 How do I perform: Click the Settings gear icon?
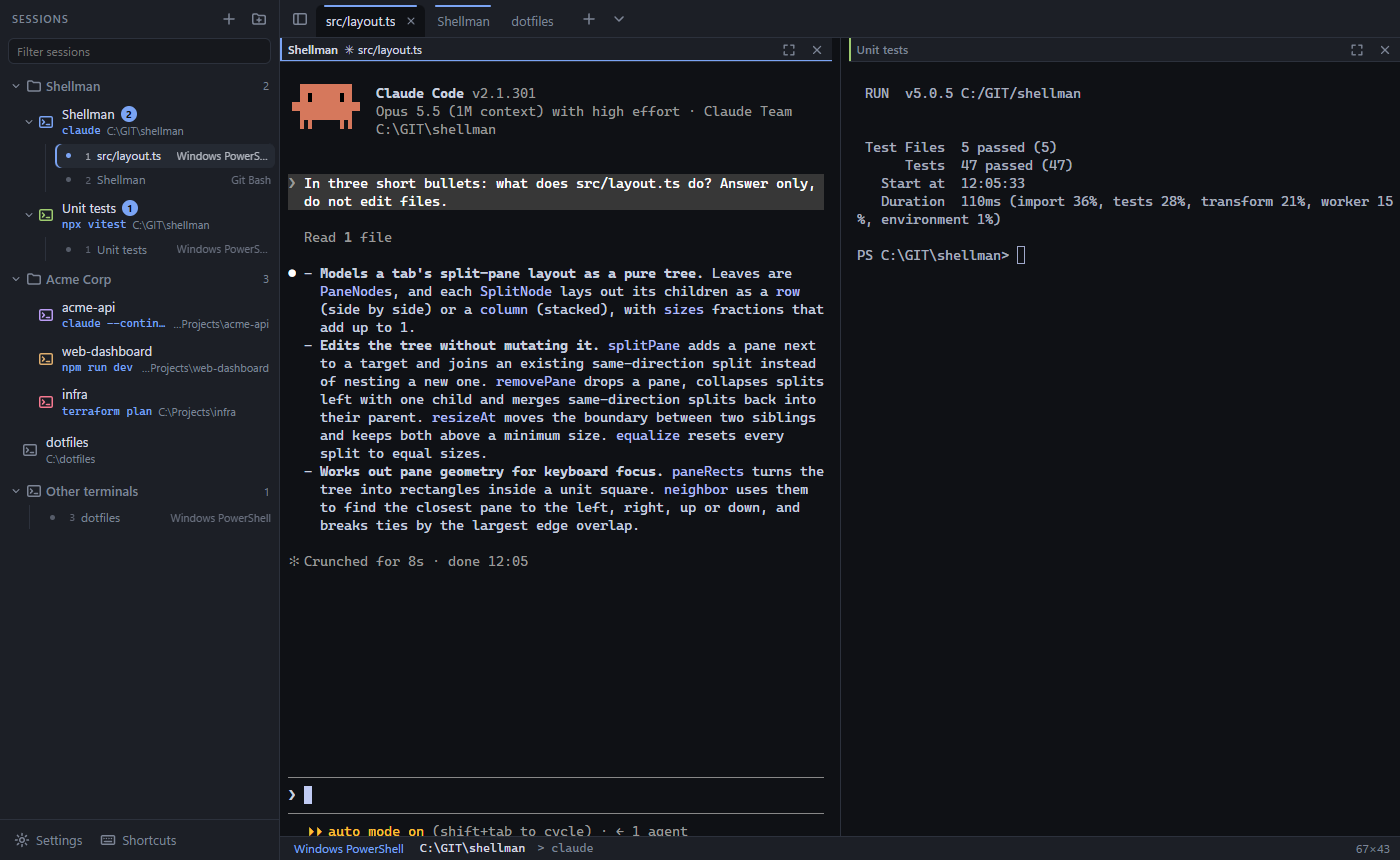[x=22, y=840]
